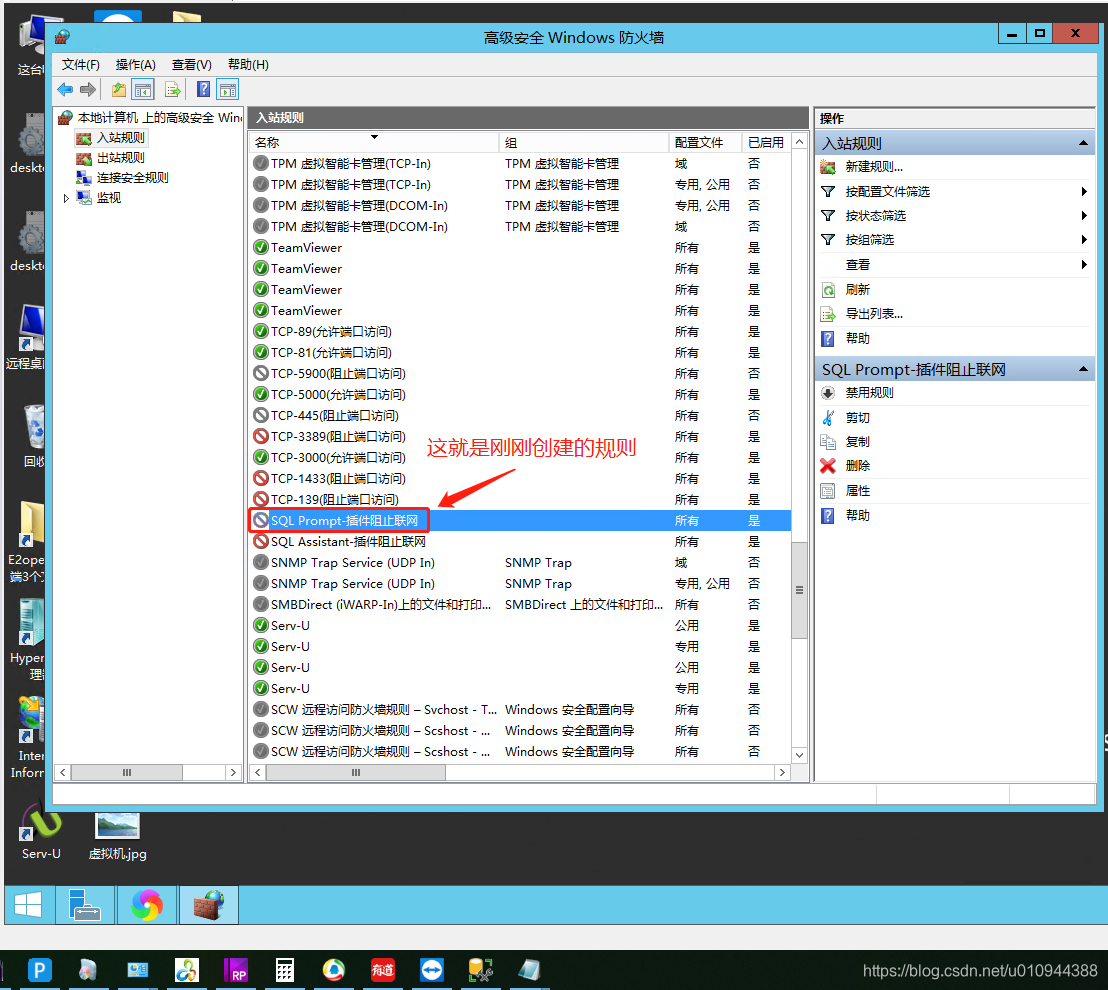Image resolution: width=1108 pixels, height=990 pixels.
Task: Expand 按组筛选 submenu arrow
Action: (1084, 240)
